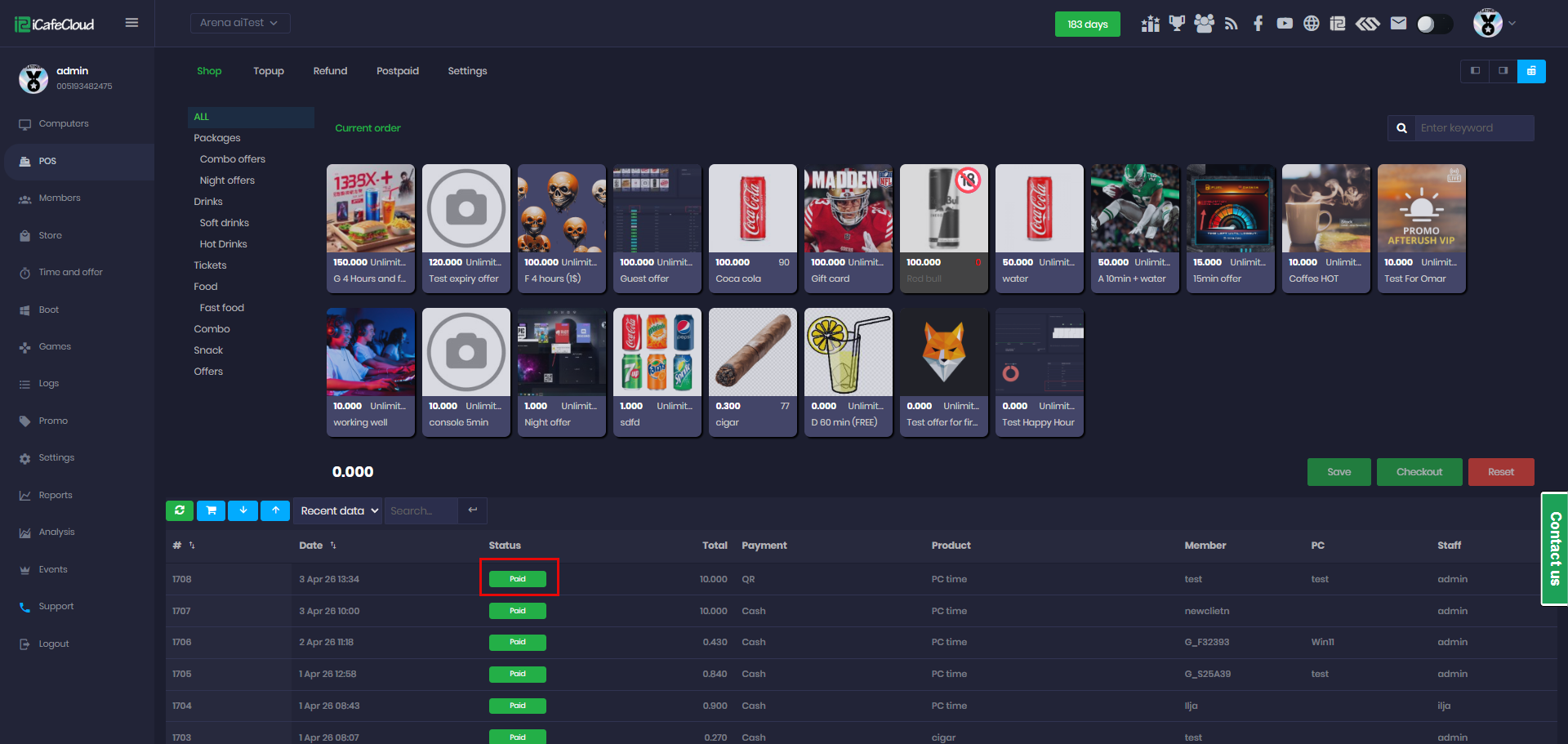The image size is (1568, 744).
Task: Open the YouTube icon link
Action: click(1285, 24)
